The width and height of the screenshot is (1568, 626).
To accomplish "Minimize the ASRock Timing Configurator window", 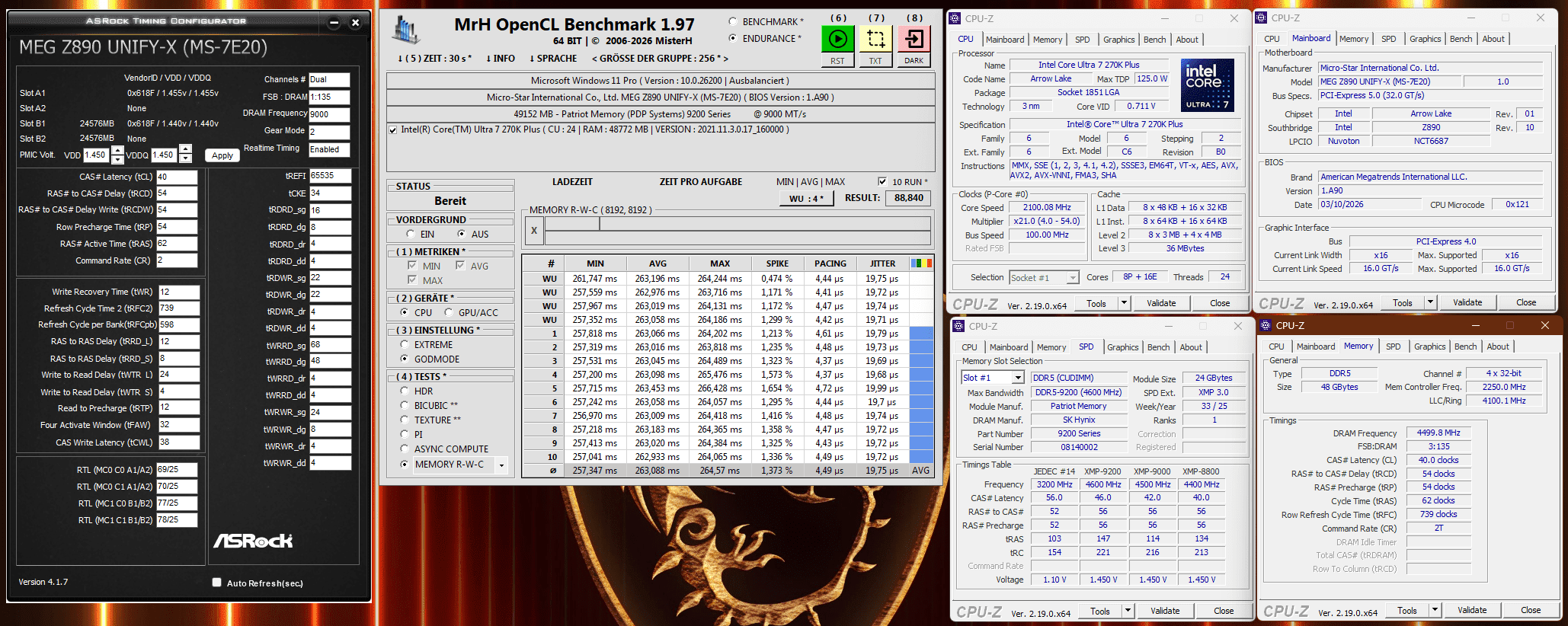I will tap(334, 23).
